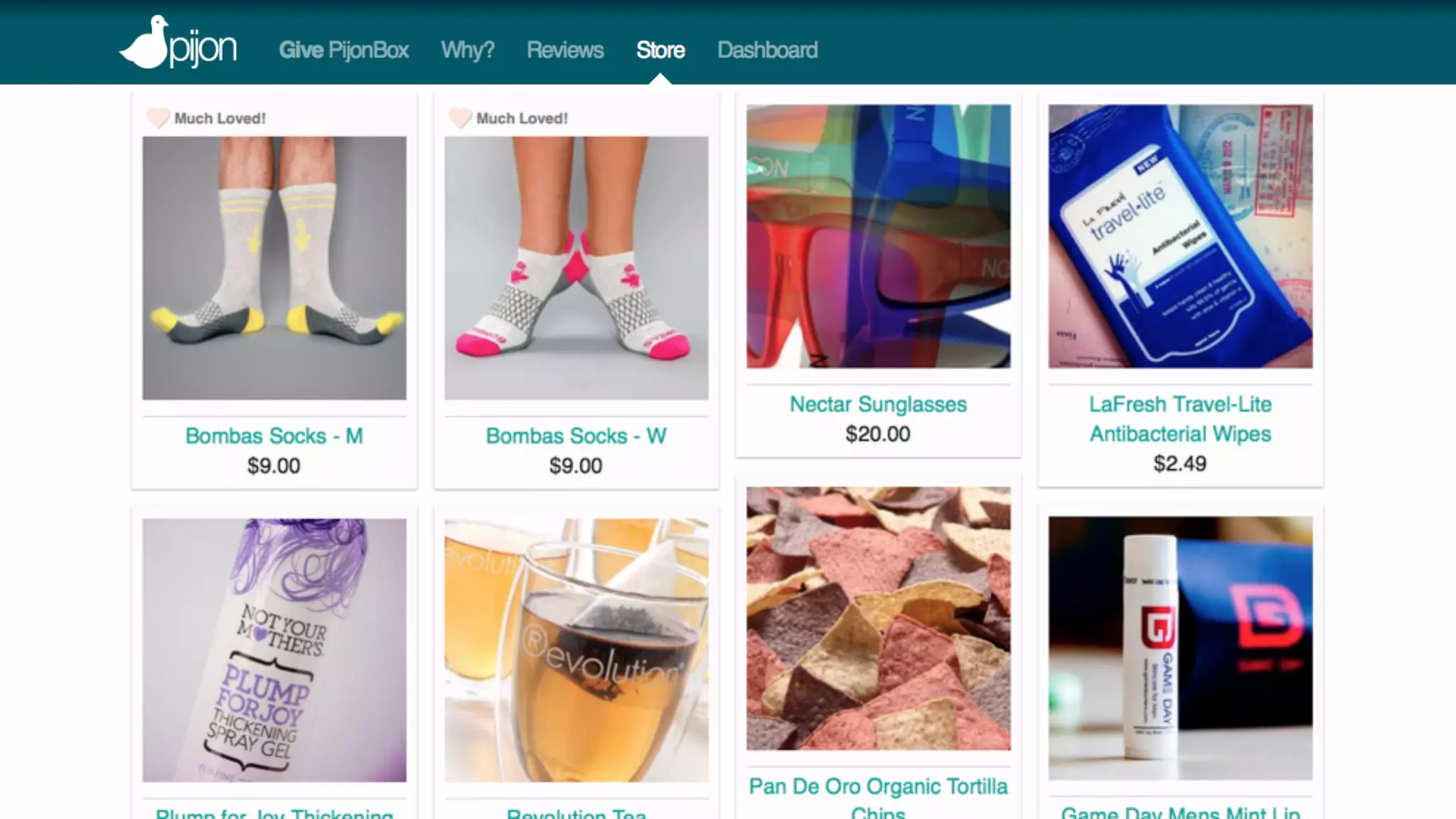Open Bombas Socks - M product link

pyautogui.click(x=274, y=436)
